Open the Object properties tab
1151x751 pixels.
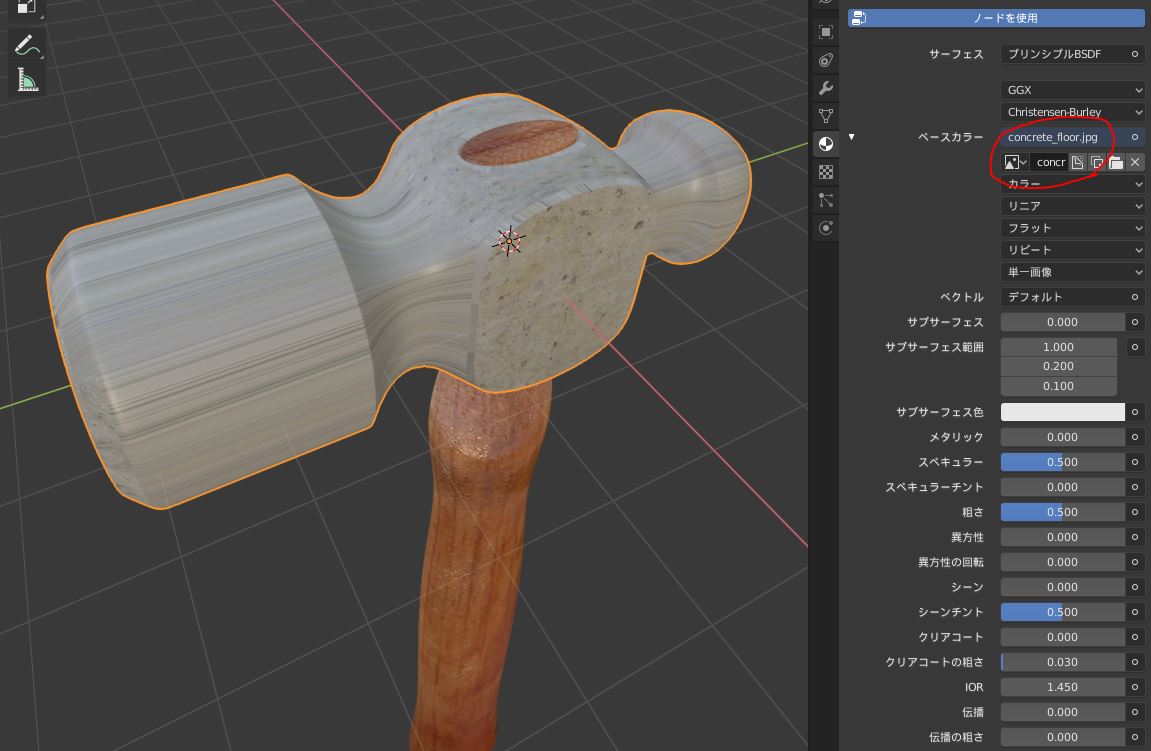tap(826, 32)
